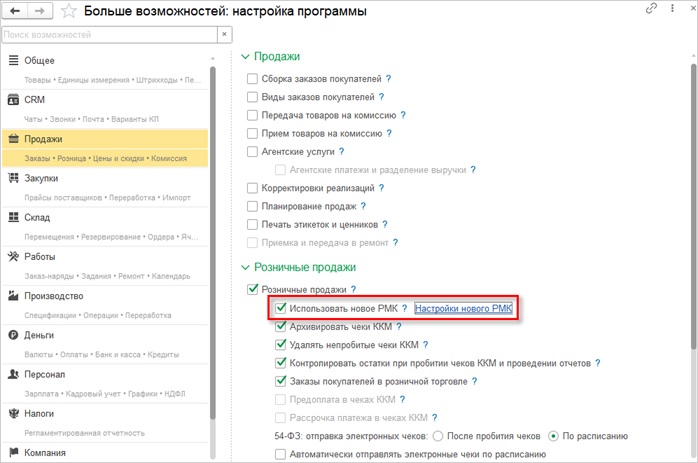Screen dimensions: 698x463
Task: Add page to favorites with star icon
Action: point(69,11)
